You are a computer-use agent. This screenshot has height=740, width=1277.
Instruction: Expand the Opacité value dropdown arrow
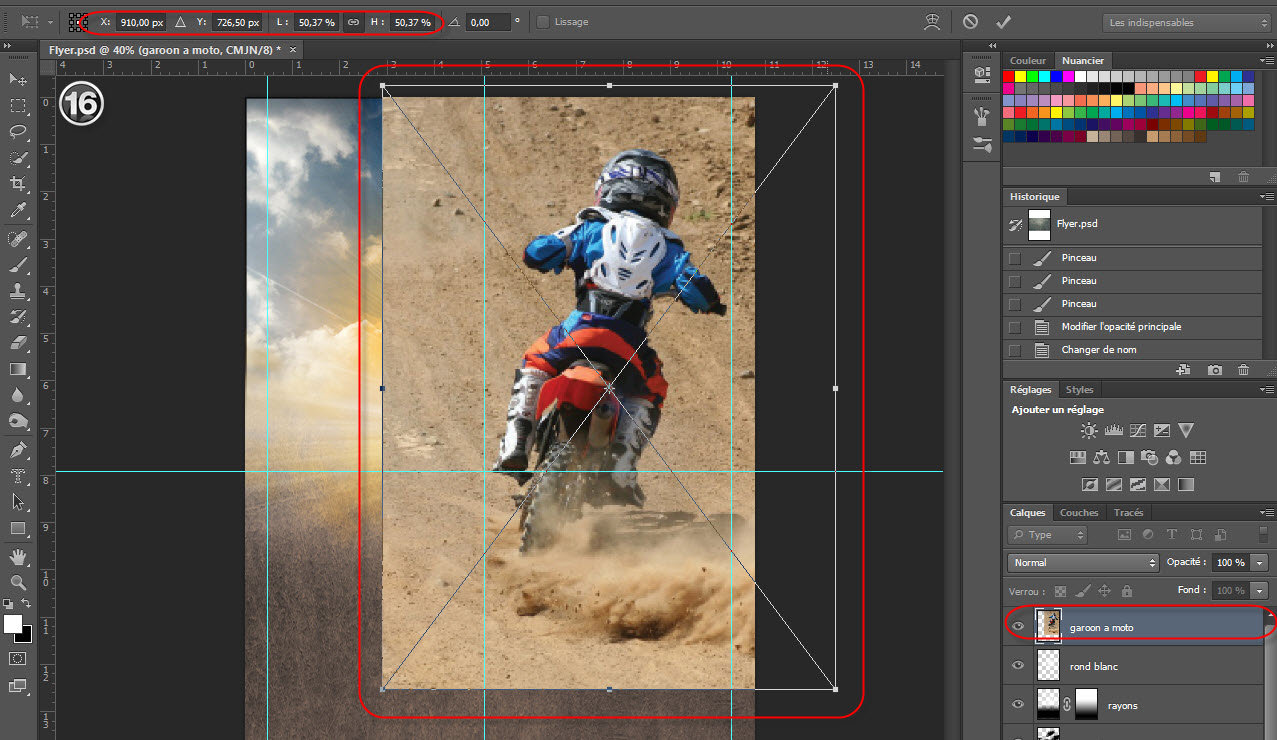1259,563
